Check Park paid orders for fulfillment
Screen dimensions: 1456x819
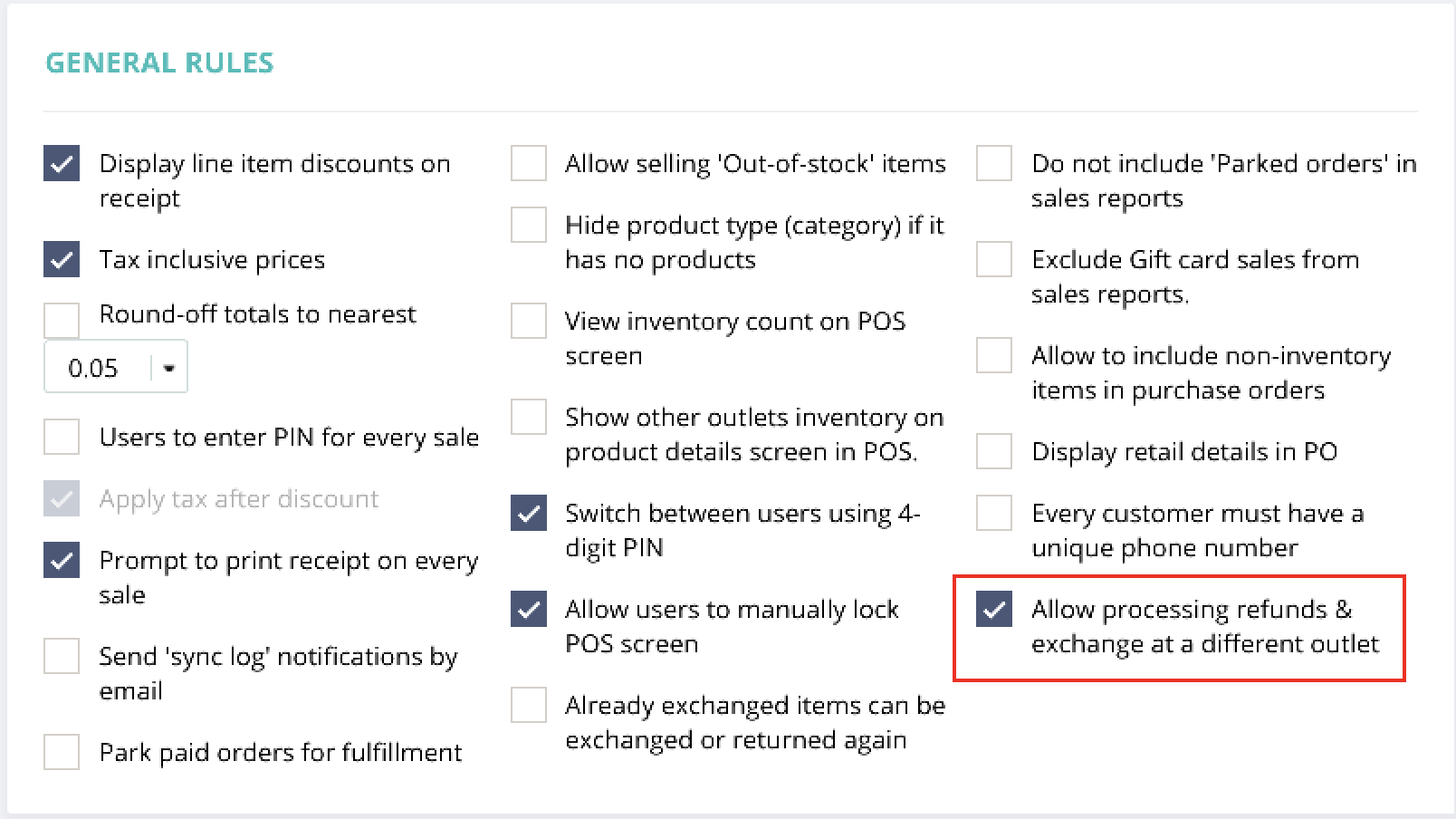click(x=62, y=752)
